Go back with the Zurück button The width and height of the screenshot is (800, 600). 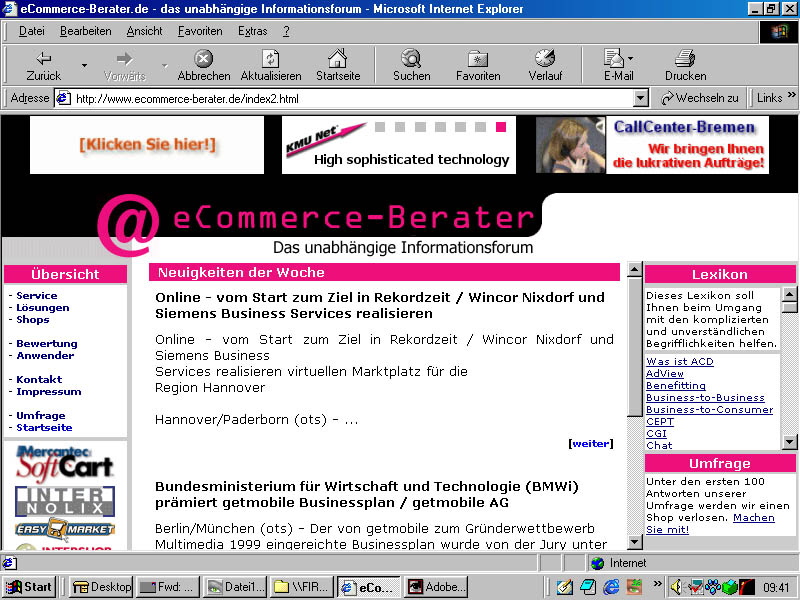[x=43, y=65]
